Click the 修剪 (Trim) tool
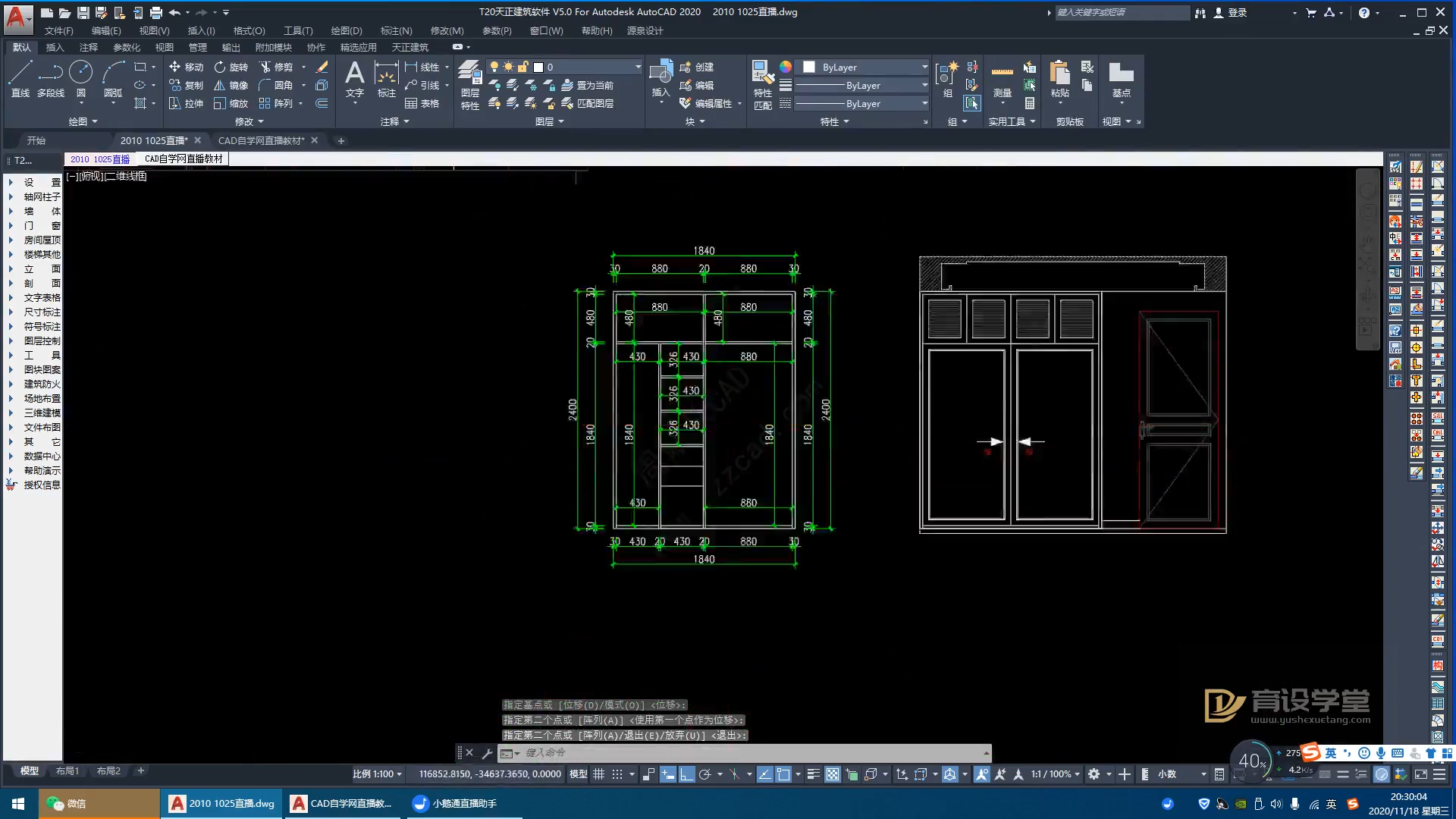This screenshot has height=819, width=1456. (276, 67)
